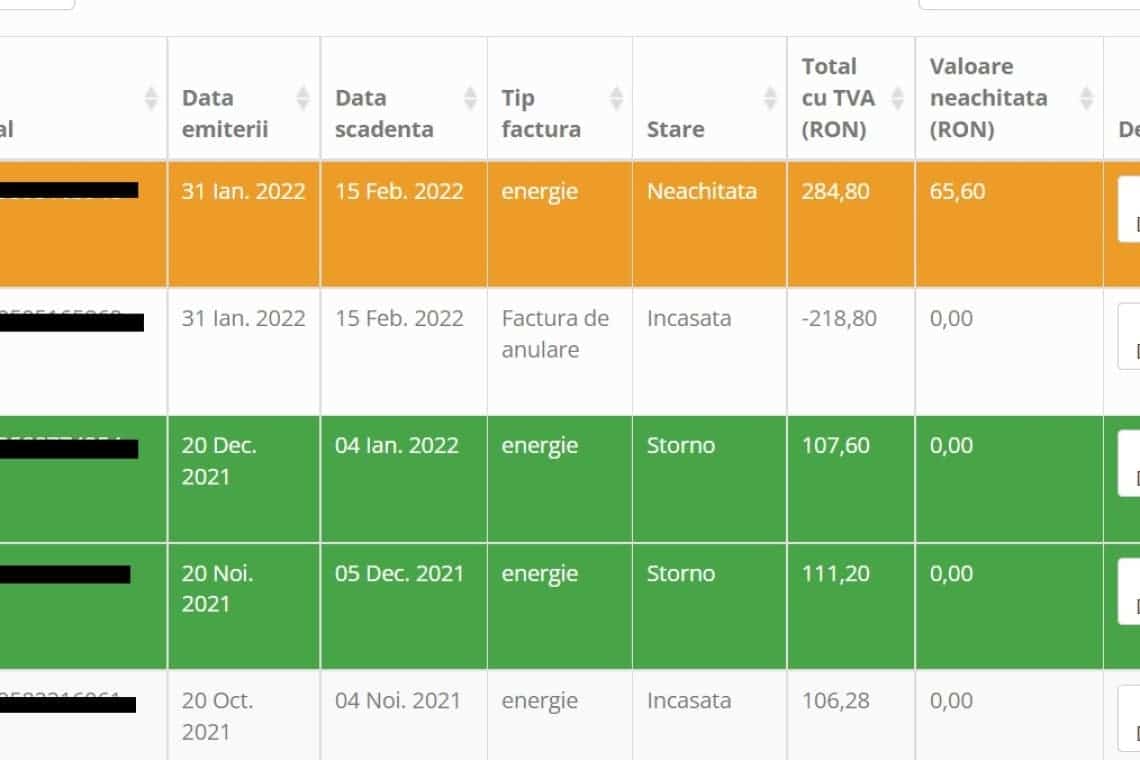
Task: Click details button in 20 Dec. 2021 row
Action: coord(1129,464)
